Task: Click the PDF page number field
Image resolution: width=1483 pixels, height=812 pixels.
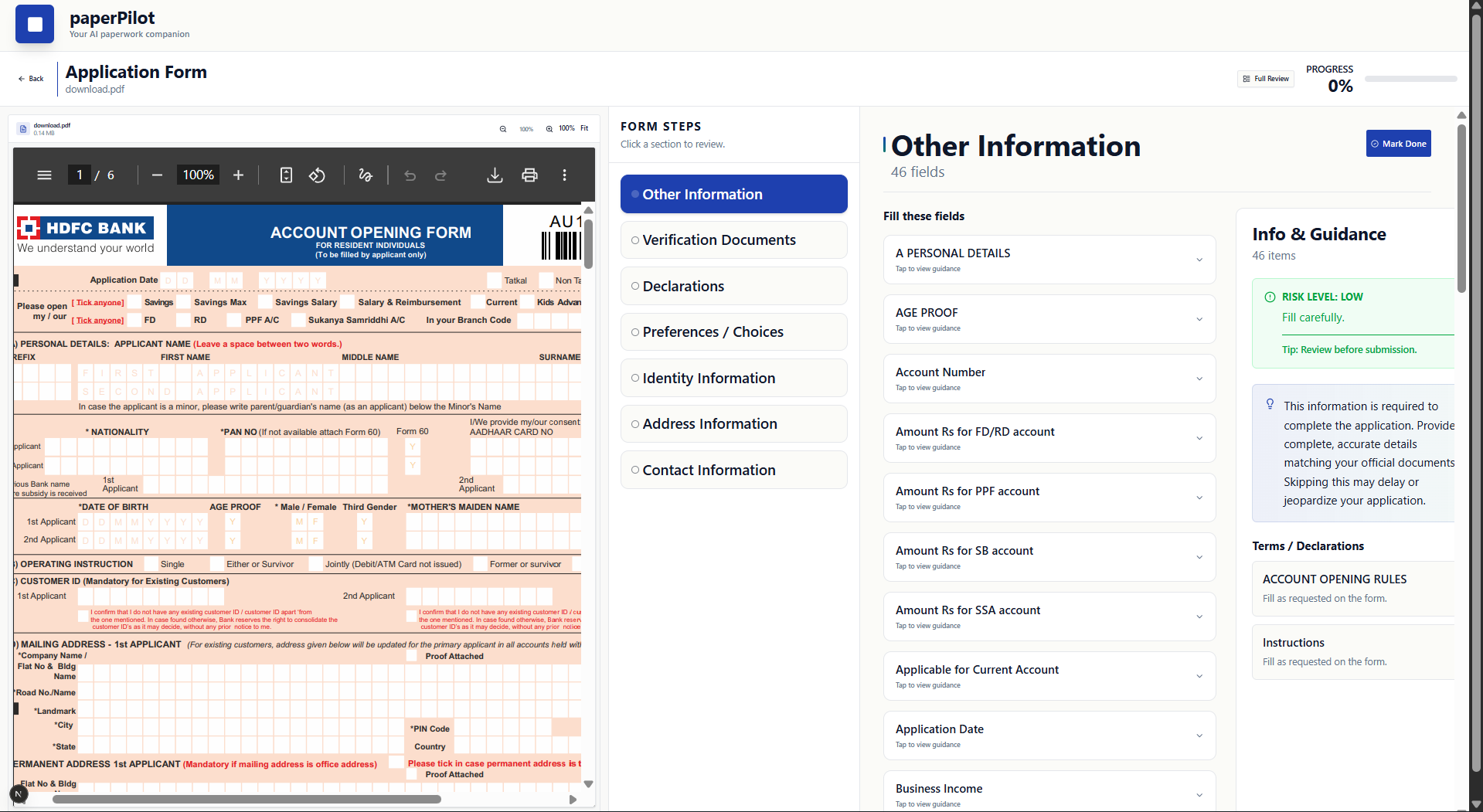Action: click(x=79, y=175)
